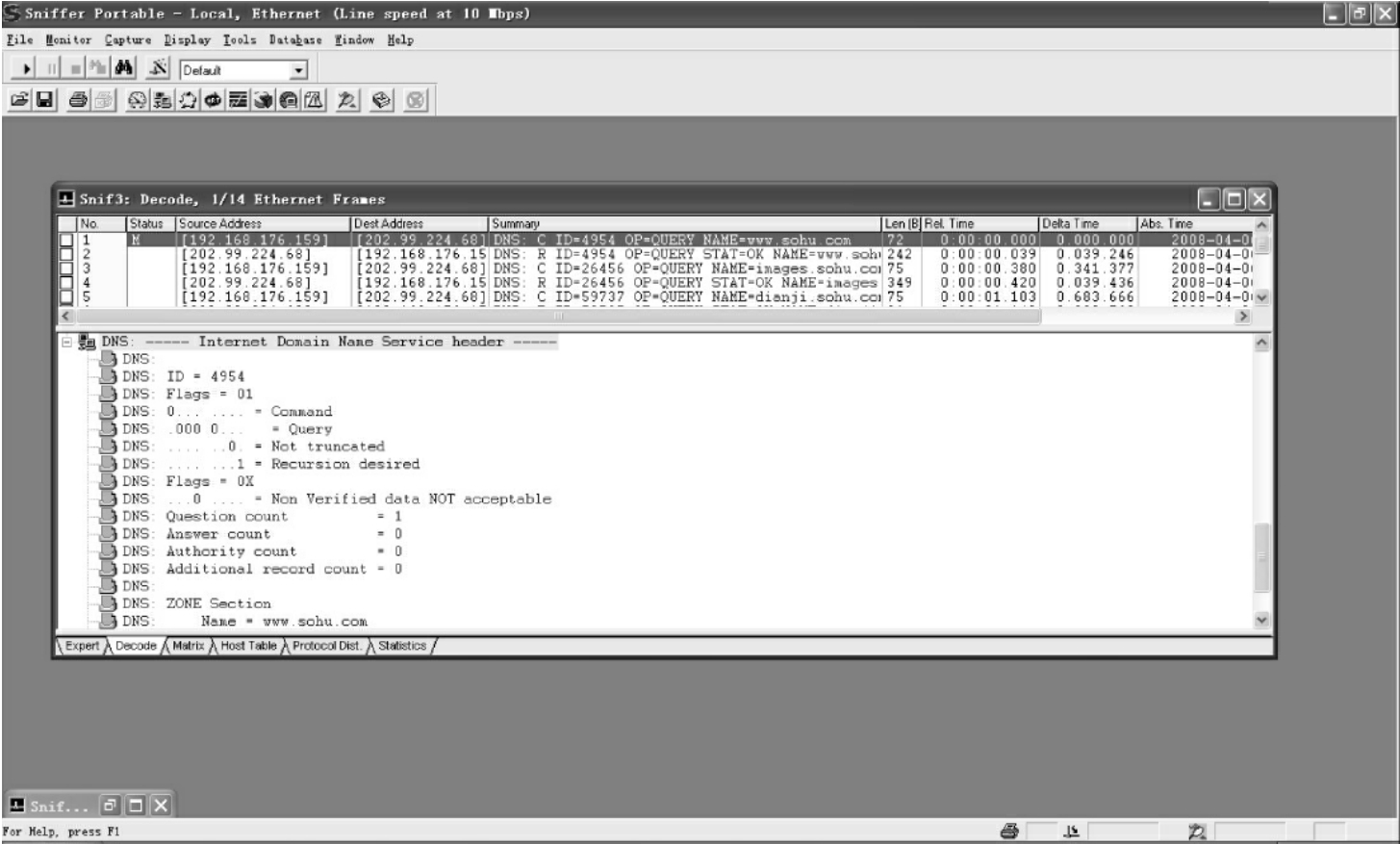The height and width of the screenshot is (844, 1400).
Task: Tick the checkbox for frame 4
Action: coord(66,283)
